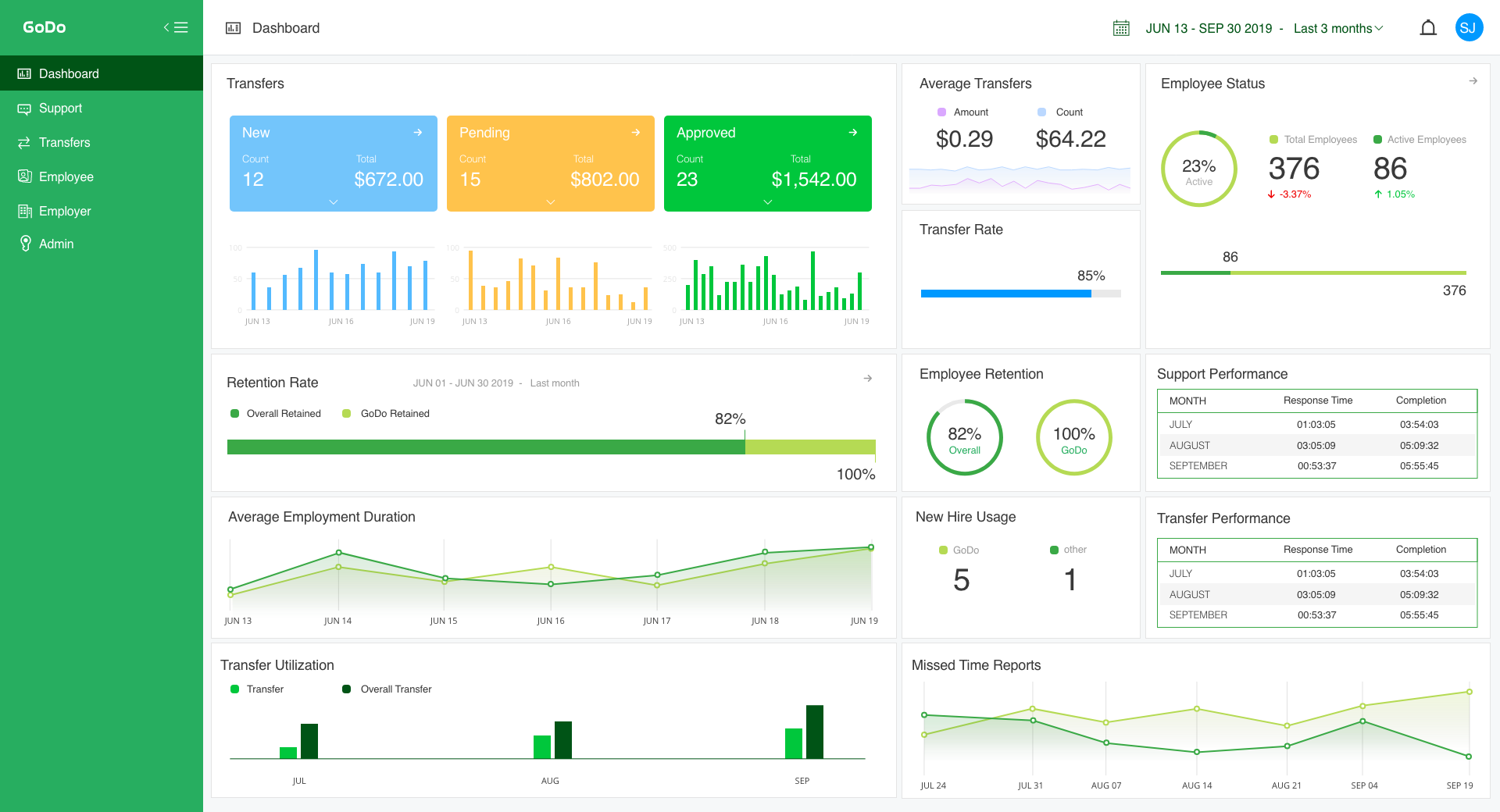This screenshot has height=812, width=1500.
Task: Expand the Approved card chevron
Action: point(768,202)
